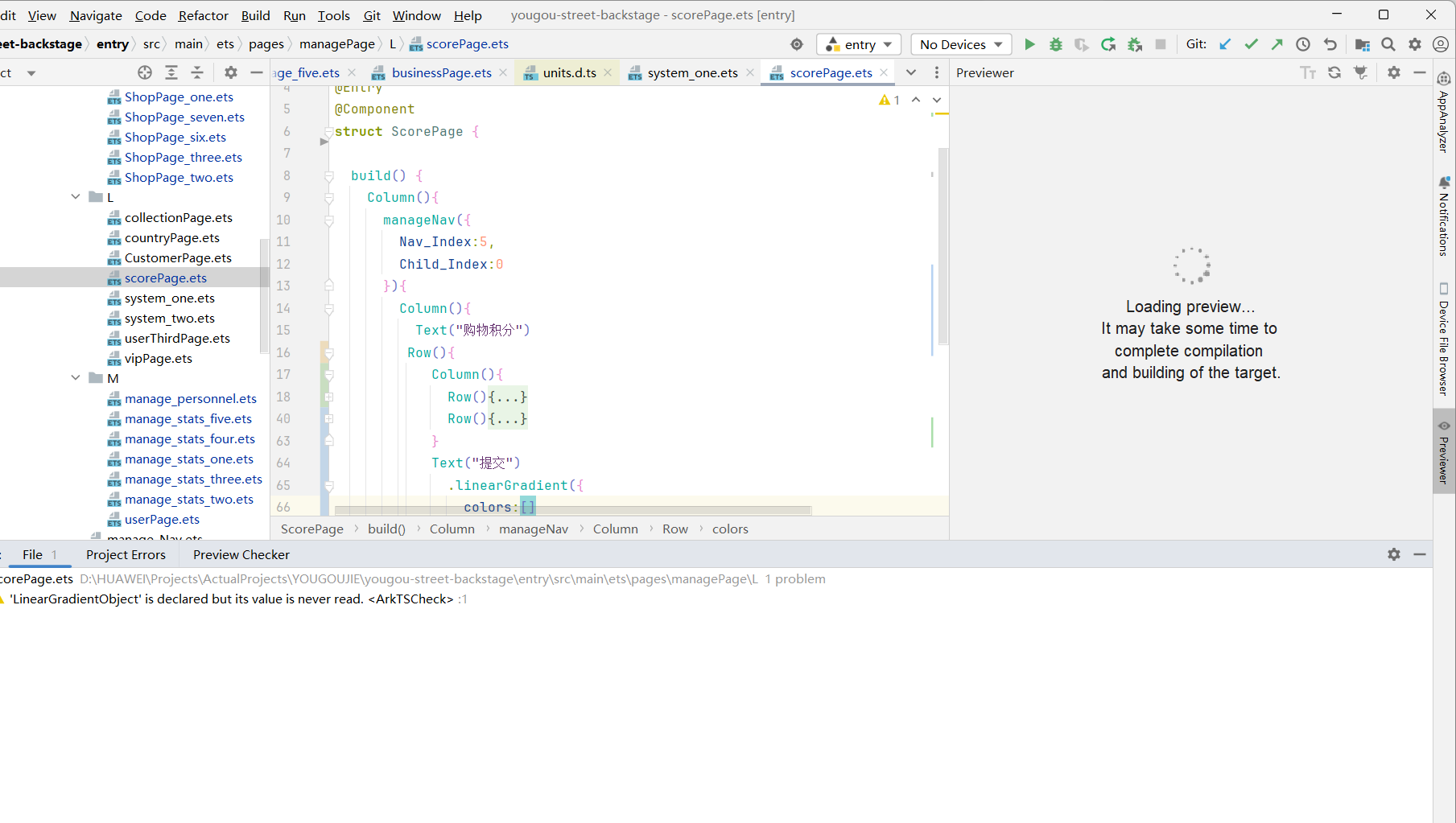Expand folded Row on line 18
1456x823 pixels.
pyautogui.click(x=329, y=397)
